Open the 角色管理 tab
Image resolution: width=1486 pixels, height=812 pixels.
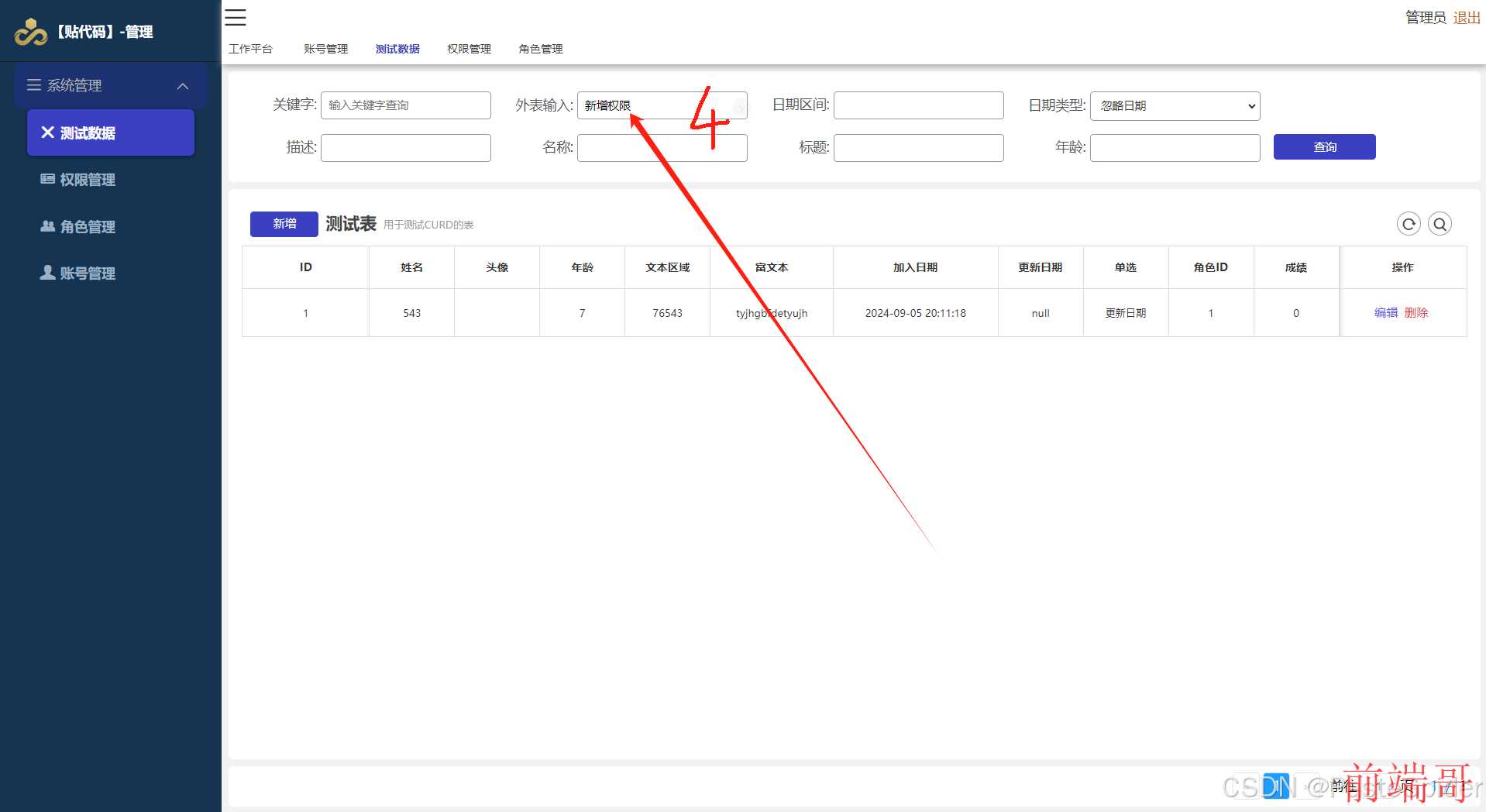pos(541,49)
